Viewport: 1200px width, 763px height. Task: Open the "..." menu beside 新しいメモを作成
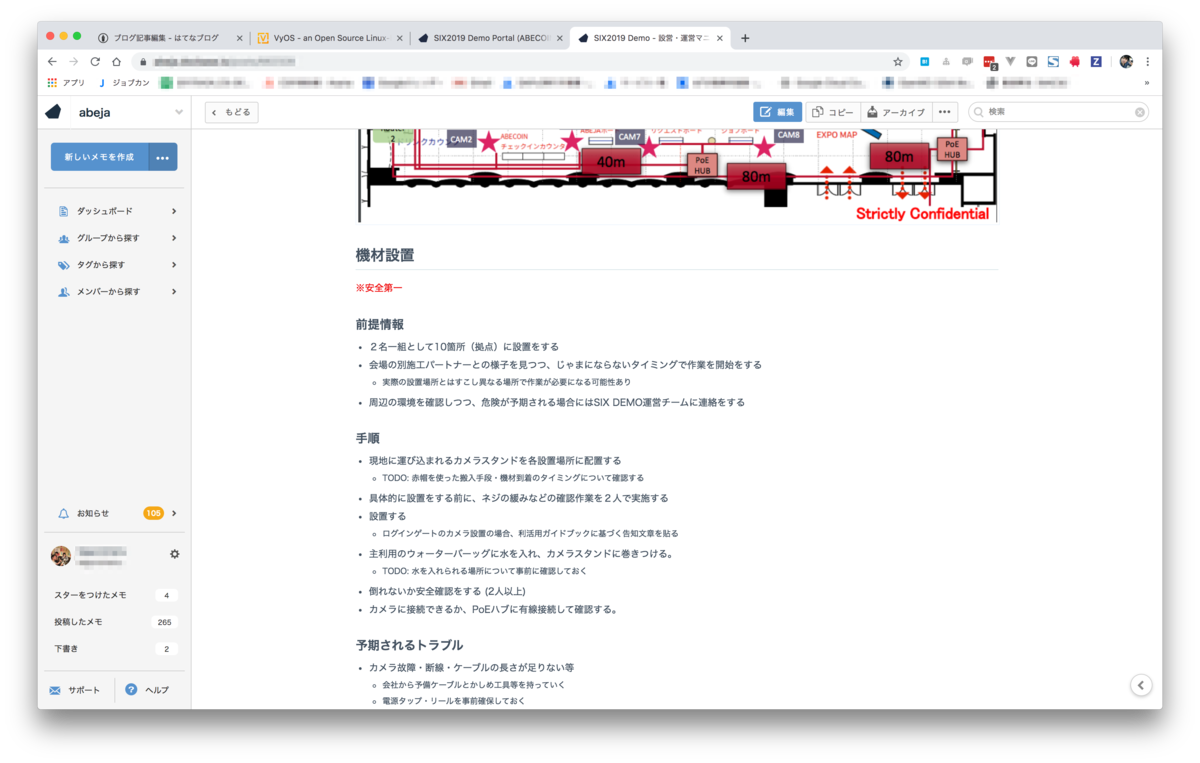coord(162,156)
